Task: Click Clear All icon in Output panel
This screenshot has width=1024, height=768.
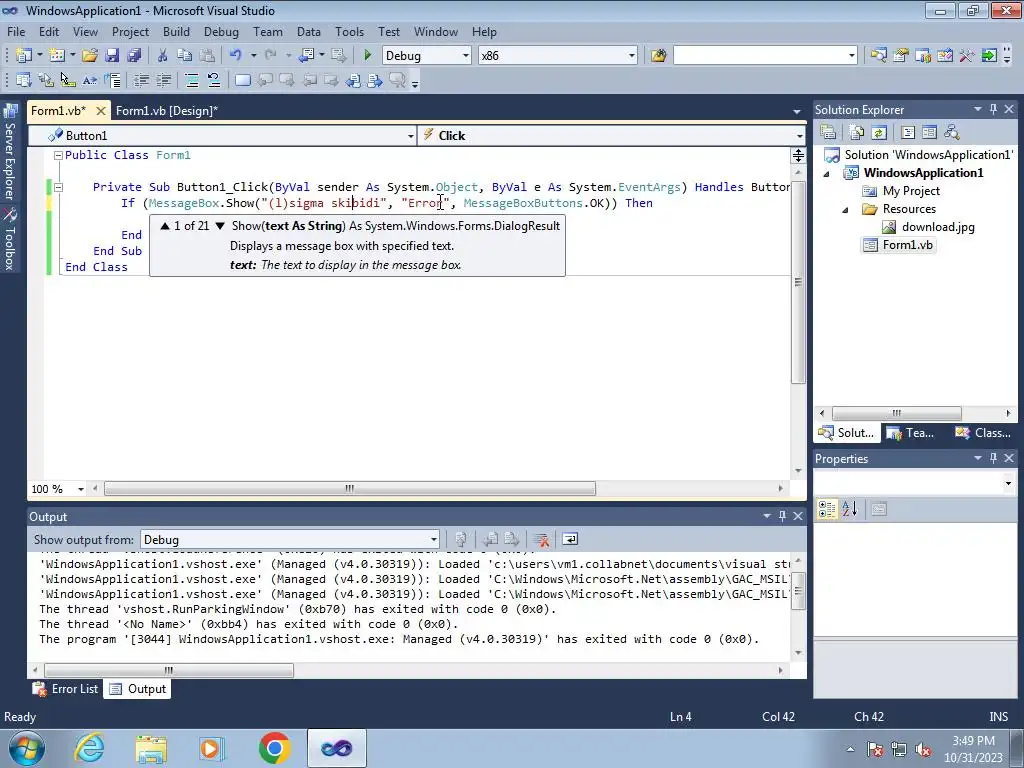Action: (x=541, y=539)
